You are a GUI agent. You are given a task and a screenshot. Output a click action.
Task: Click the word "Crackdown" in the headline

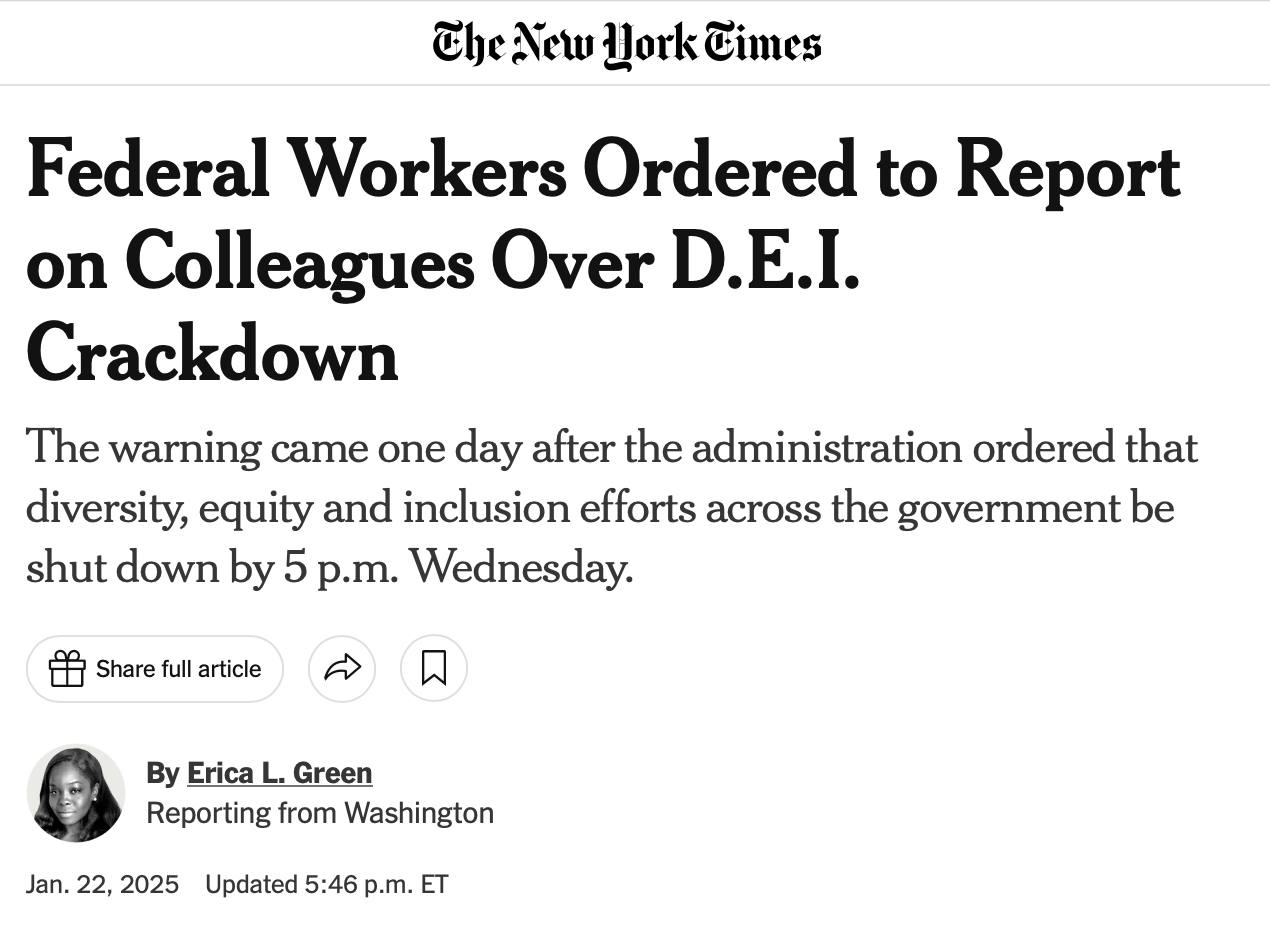pos(212,354)
